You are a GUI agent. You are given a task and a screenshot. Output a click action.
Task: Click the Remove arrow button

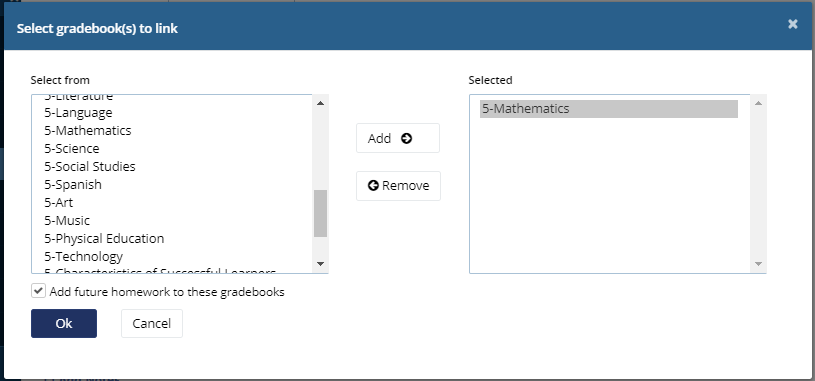click(x=398, y=186)
